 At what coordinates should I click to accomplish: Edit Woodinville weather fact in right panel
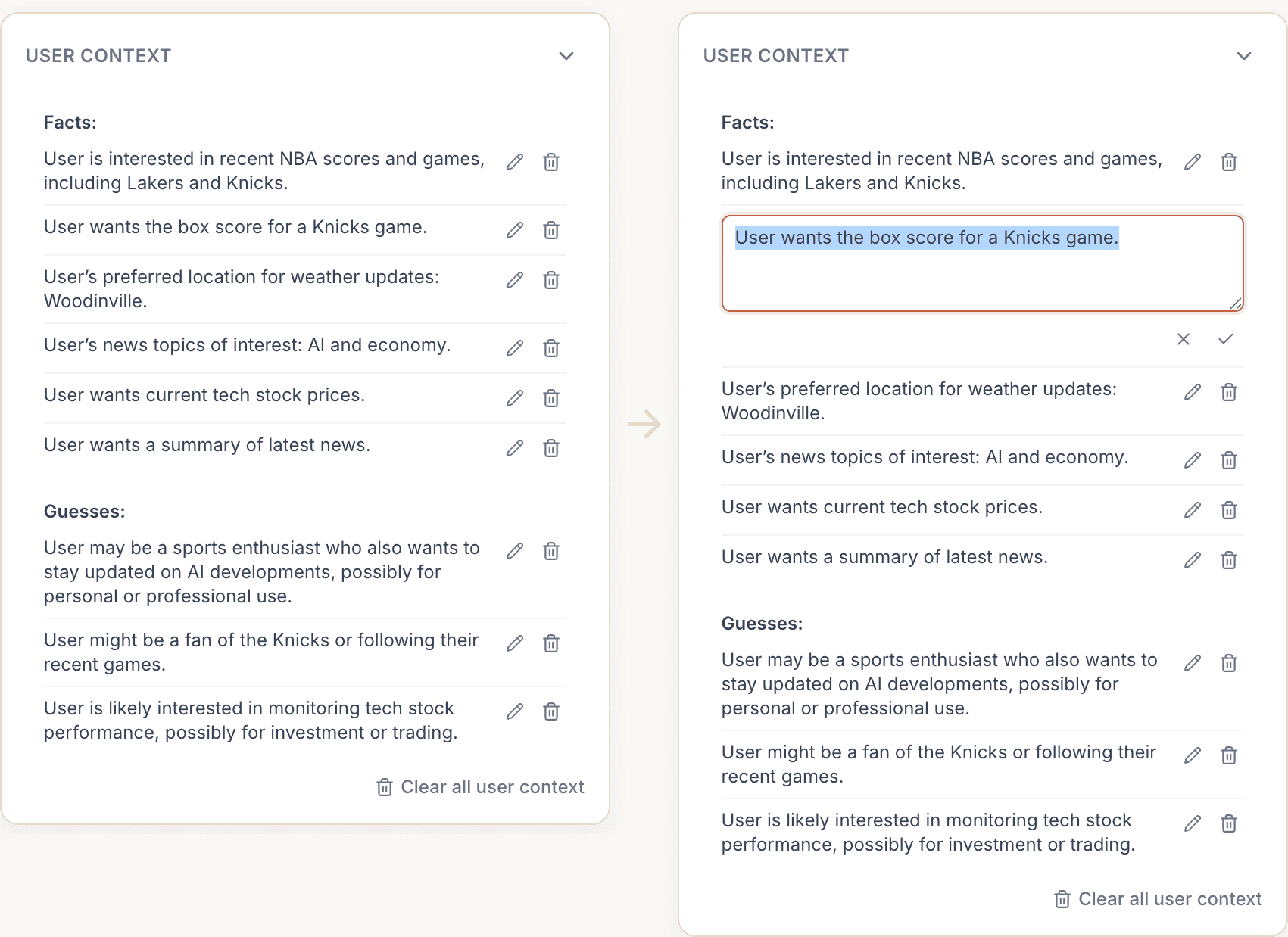[x=1193, y=392]
